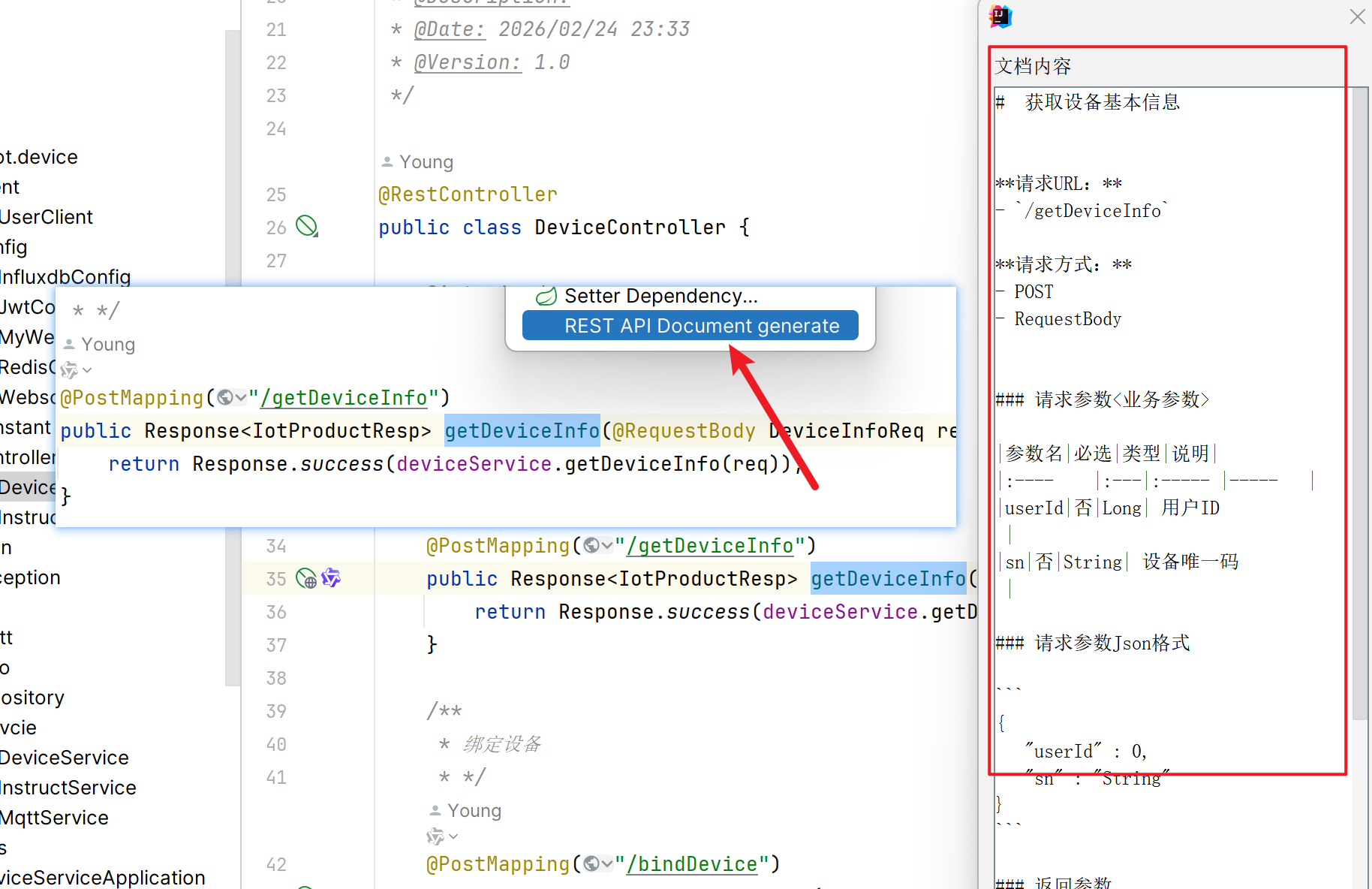Expand the URL chevron in the popup's @PostMapping

click(x=240, y=398)
